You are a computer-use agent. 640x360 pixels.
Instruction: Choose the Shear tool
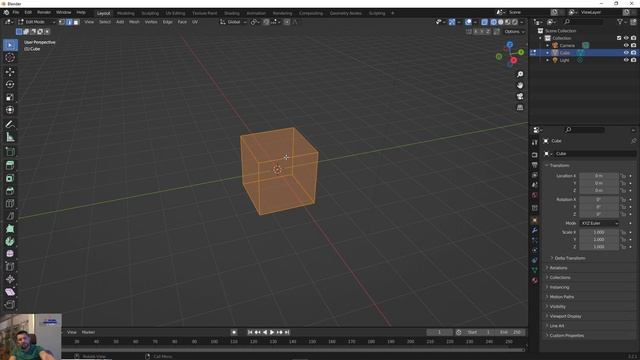point(10,292)
